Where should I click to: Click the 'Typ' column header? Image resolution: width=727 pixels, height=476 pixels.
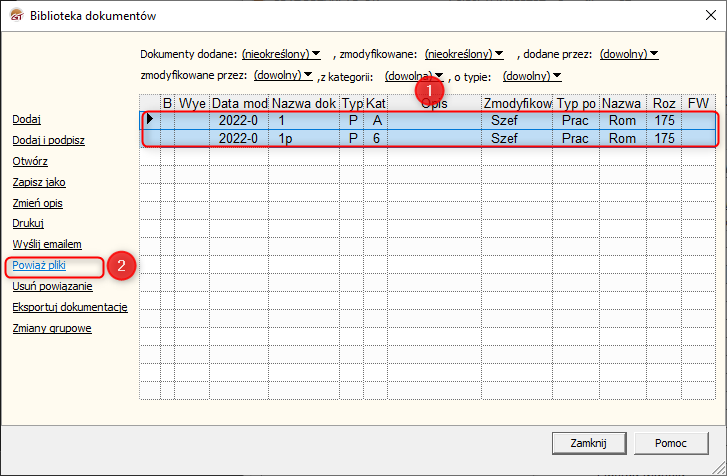pos(352,103)
